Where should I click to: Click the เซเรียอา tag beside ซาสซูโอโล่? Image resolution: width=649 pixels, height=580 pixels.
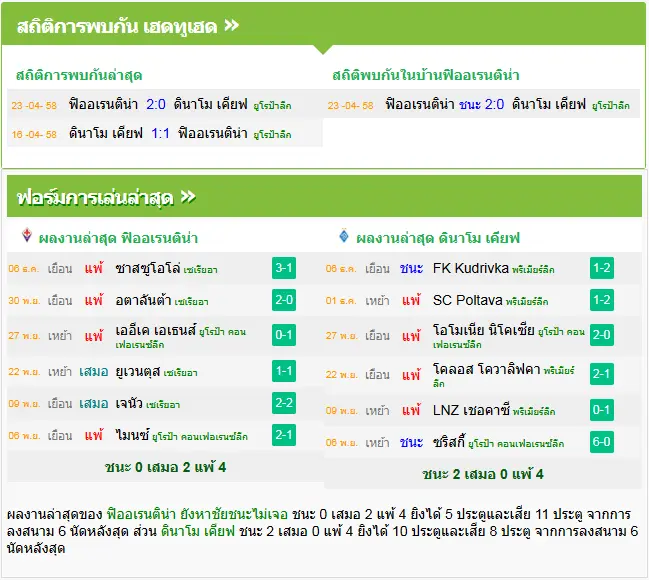[201, 270]
